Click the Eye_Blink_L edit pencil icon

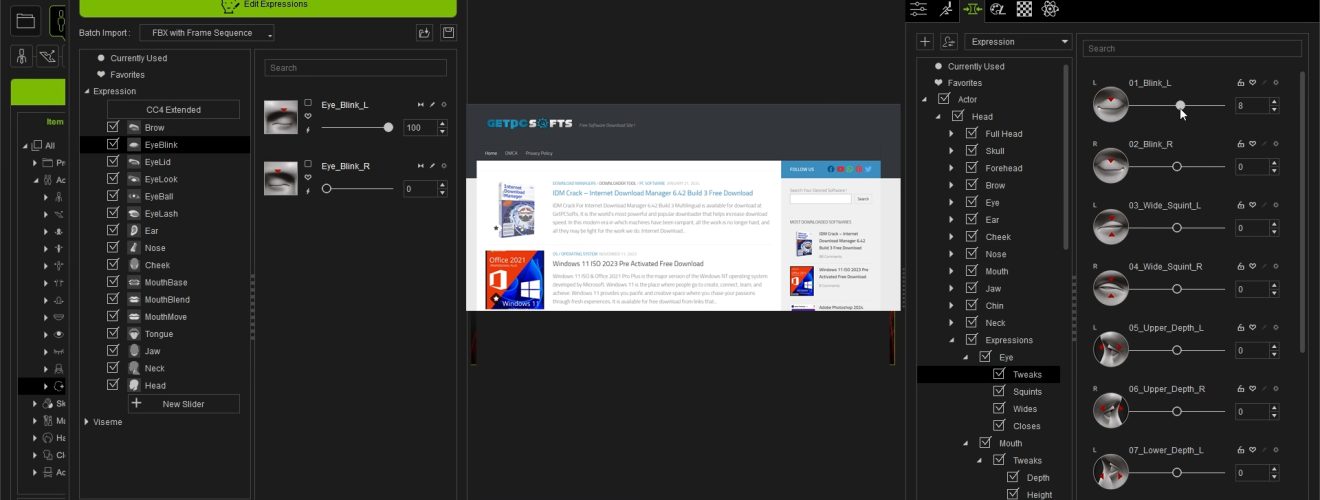tap(432, 105)
